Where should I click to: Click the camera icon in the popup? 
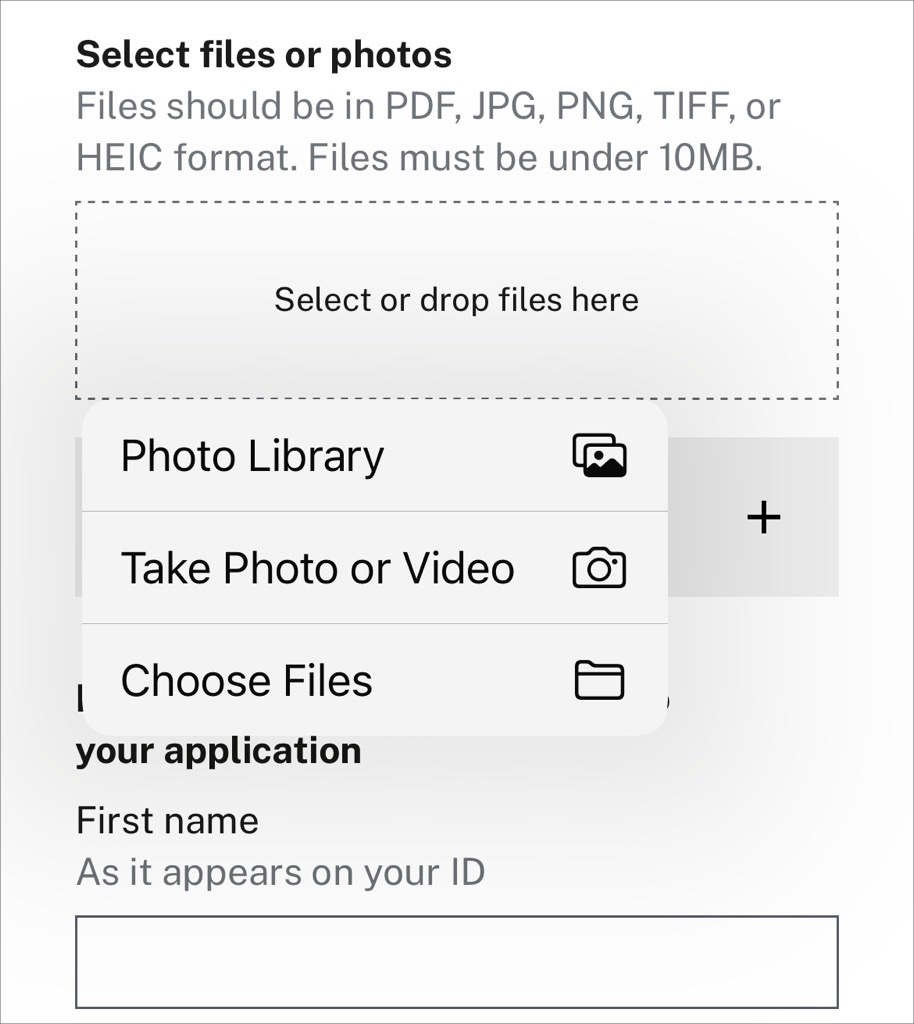pos(599,569)
